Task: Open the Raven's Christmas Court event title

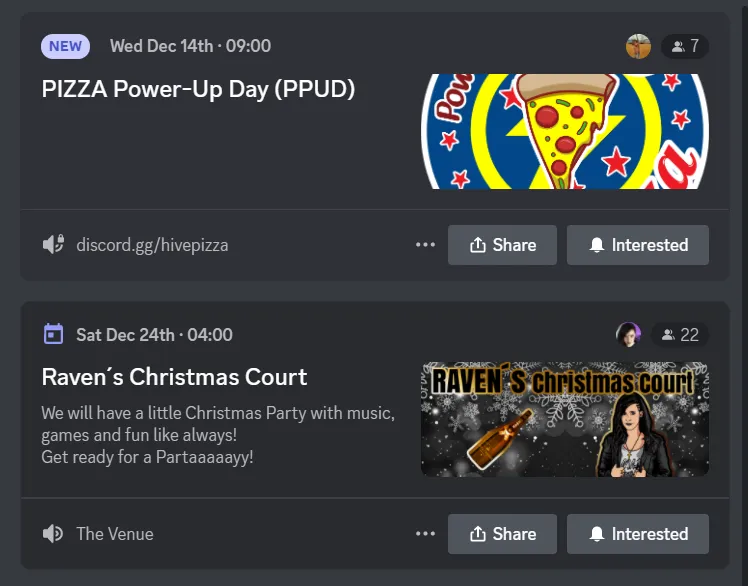Action: pos(174,377)
